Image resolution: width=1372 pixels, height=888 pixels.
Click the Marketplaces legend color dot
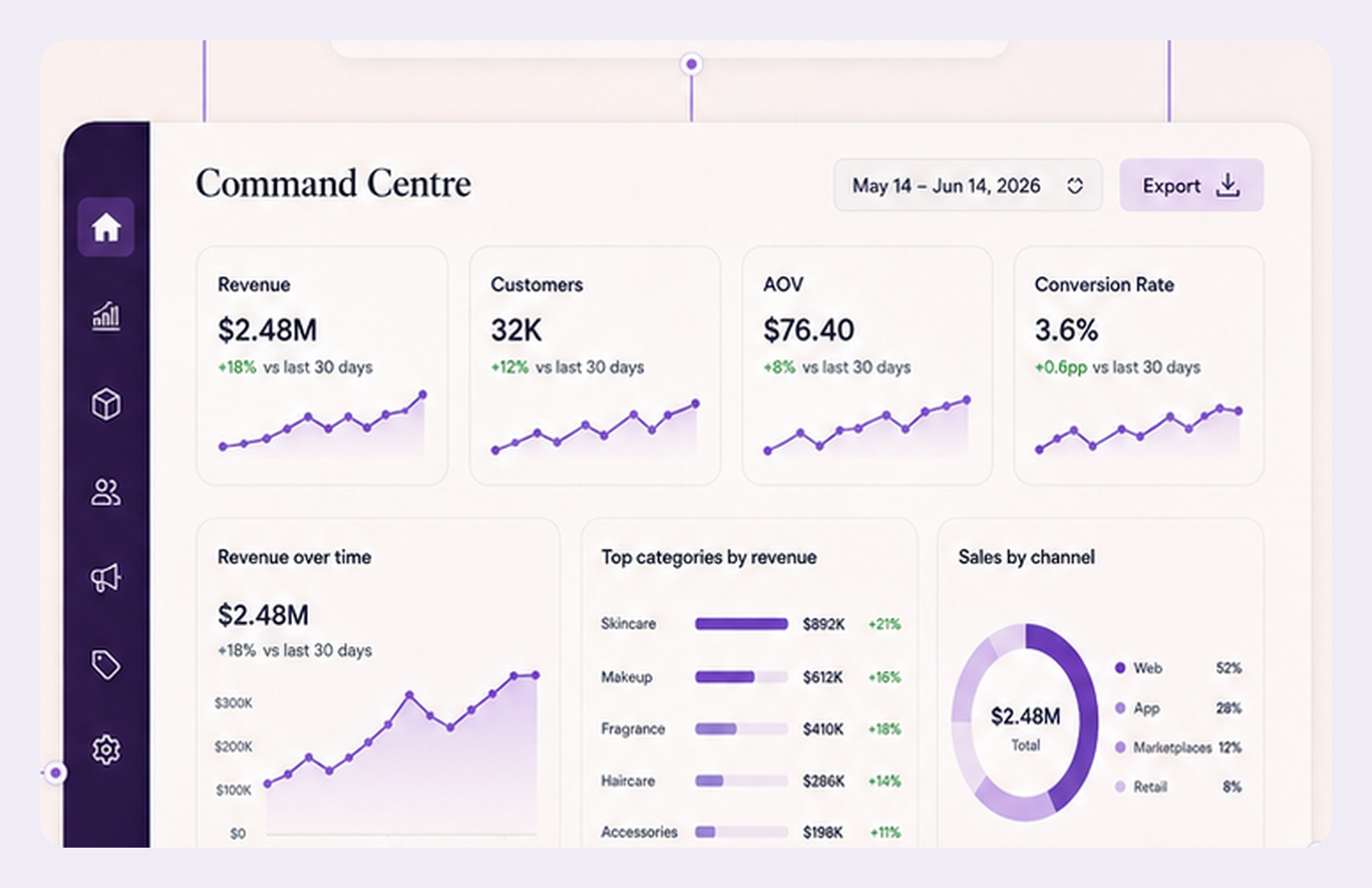point(1120,748)
